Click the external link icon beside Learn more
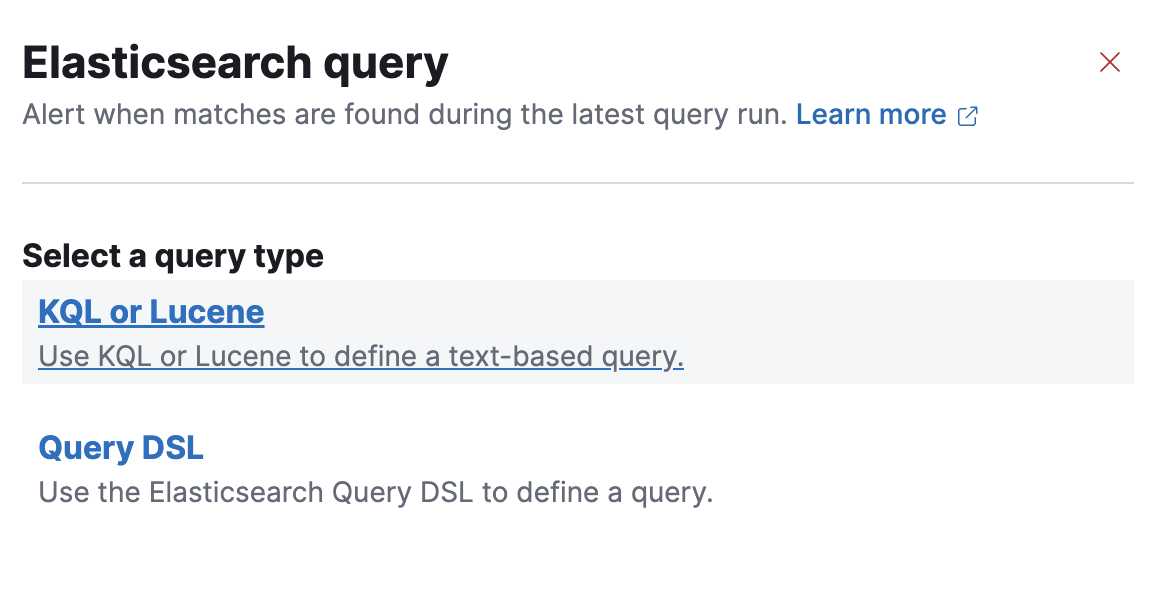Viewport: 1168px width, 600px height. pyautogui.click(x=966, y=115)
